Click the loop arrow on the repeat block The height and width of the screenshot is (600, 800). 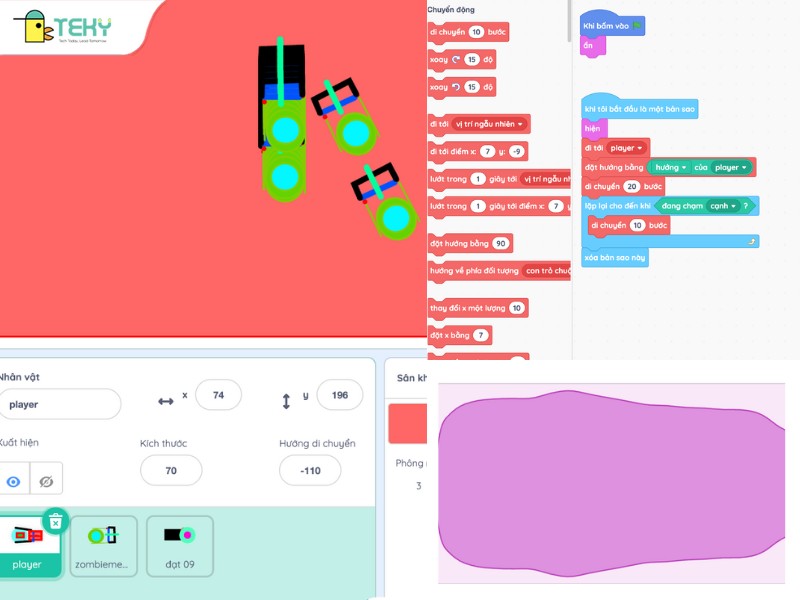(752, 241)
